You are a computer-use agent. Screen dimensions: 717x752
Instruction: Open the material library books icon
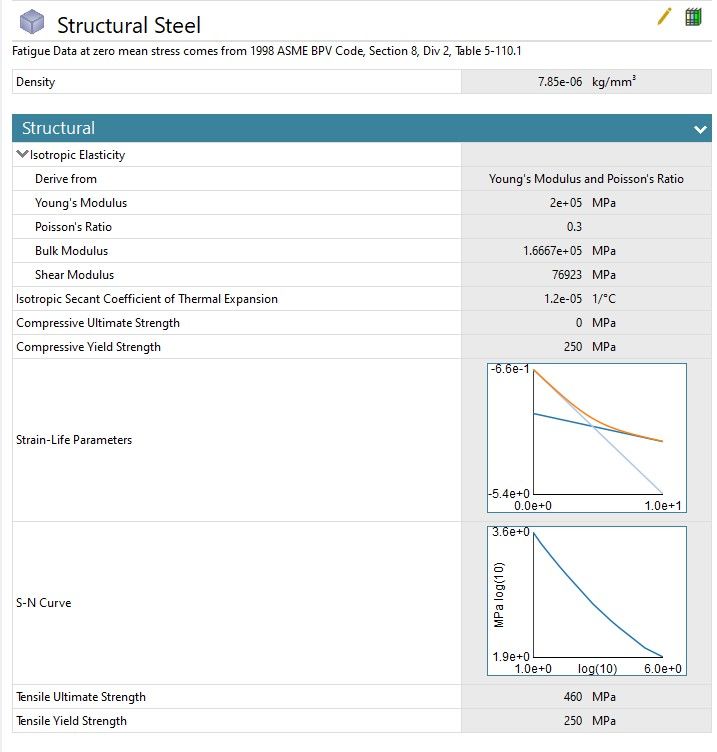(x=693, y=17)
